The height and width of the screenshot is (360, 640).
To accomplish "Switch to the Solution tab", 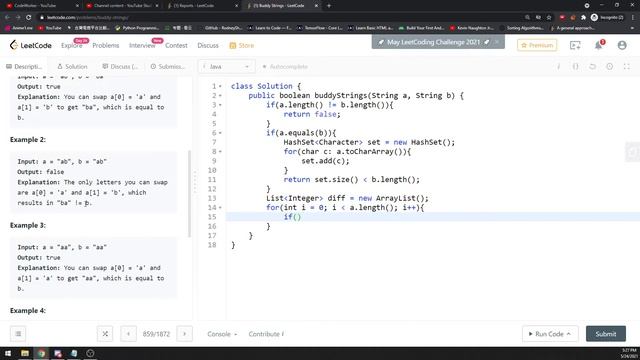I will (x=72, y=66).
